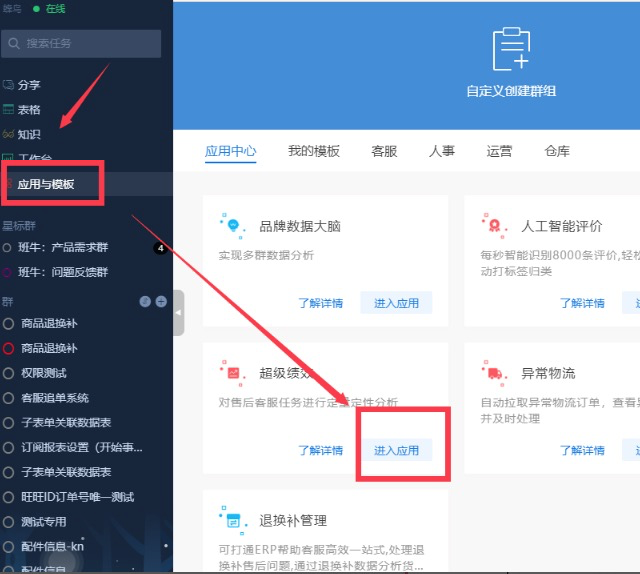The height and width of the screenshot is (574, 640).
Task: Click the unread badge showing 4
Action: [160, 248]
